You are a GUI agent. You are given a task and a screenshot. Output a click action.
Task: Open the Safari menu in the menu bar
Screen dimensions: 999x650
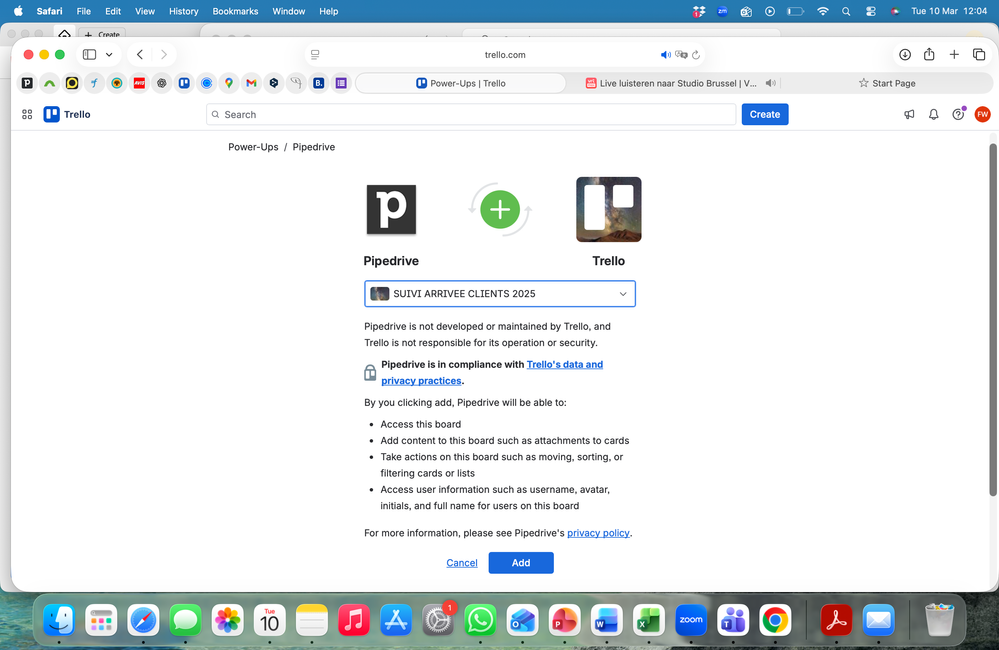[x=49, y=11]
